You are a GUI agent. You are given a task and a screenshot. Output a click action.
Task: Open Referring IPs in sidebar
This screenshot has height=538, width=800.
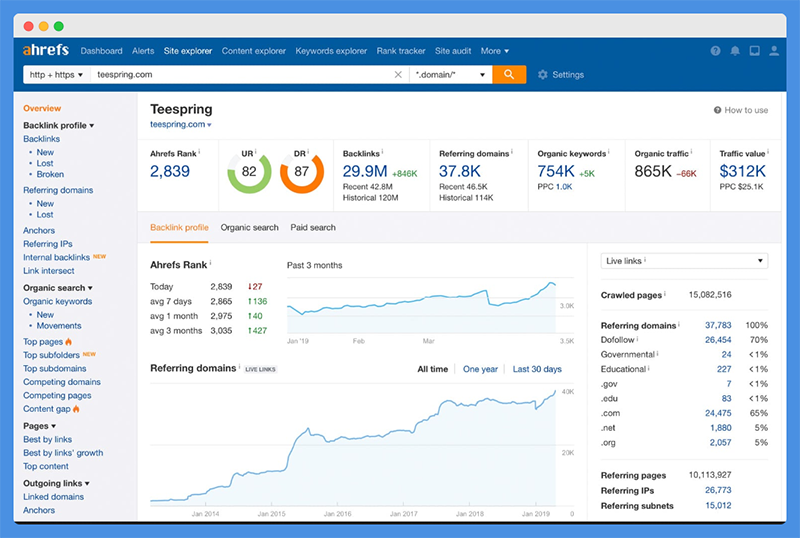(x=47, y=244)
